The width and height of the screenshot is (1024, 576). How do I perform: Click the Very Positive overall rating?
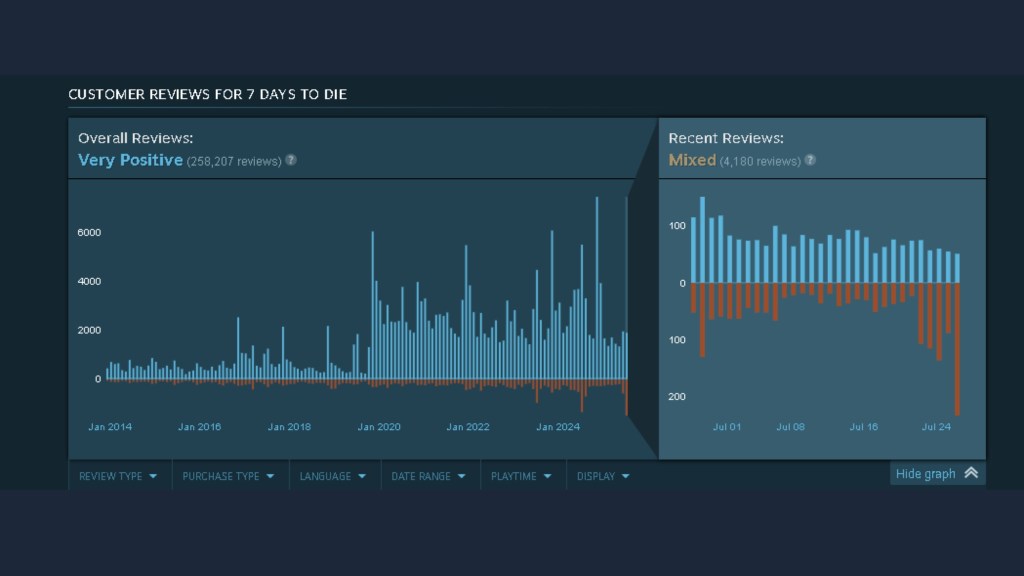[131, 160]
